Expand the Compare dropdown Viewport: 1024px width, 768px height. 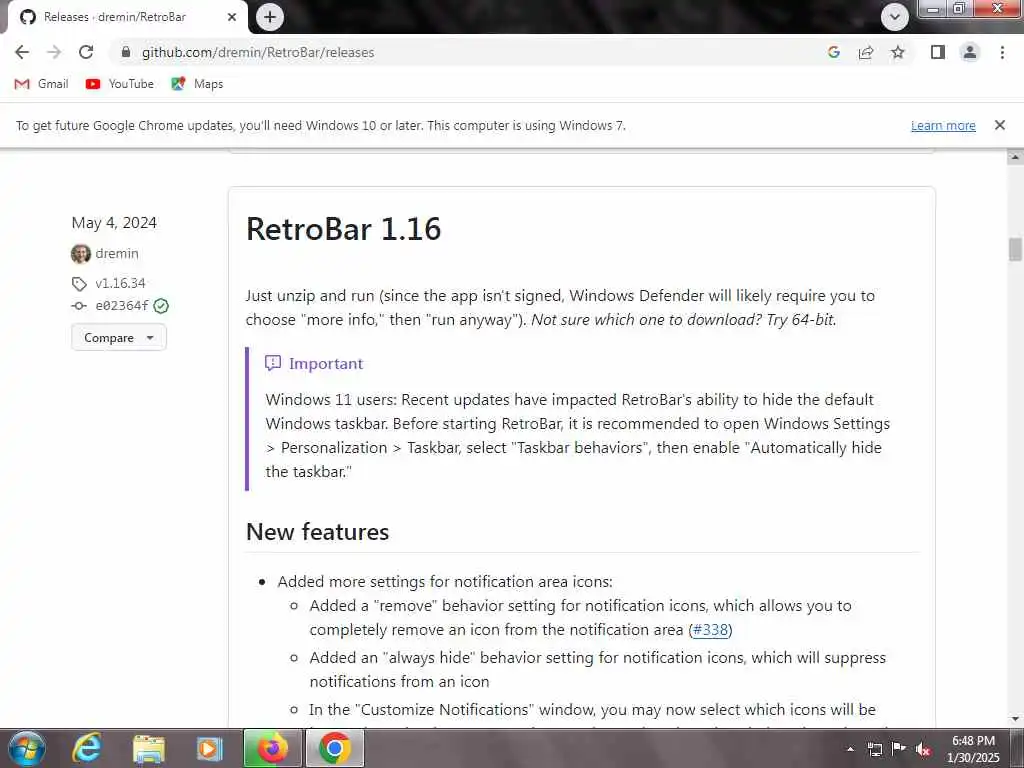coord(119,338)
